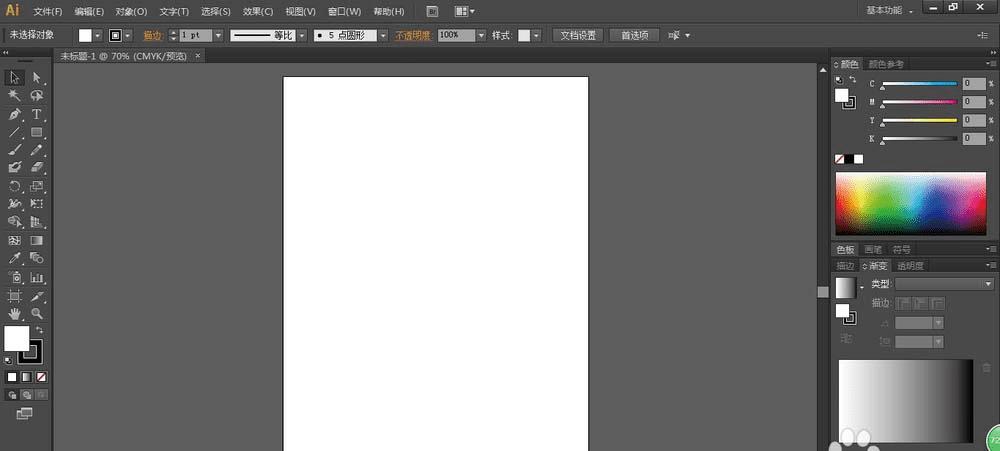Open the 基本功能 workspace switcher
This screenshot has height=451, width=1000.
coord(888,10)
